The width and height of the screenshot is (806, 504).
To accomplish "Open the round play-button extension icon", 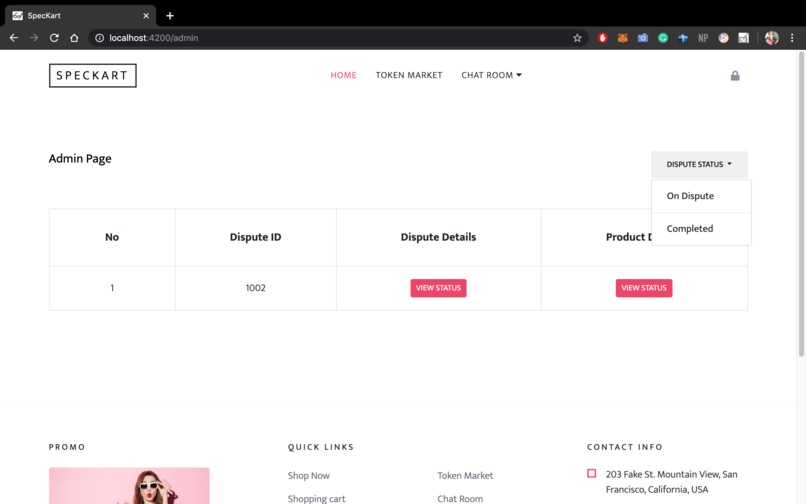I will coord(723,38).
